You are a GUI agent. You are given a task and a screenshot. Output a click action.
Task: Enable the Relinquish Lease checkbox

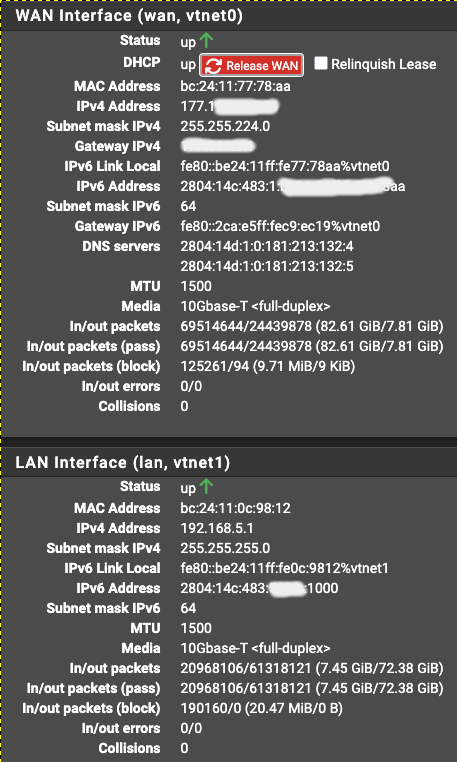point(320,63)
